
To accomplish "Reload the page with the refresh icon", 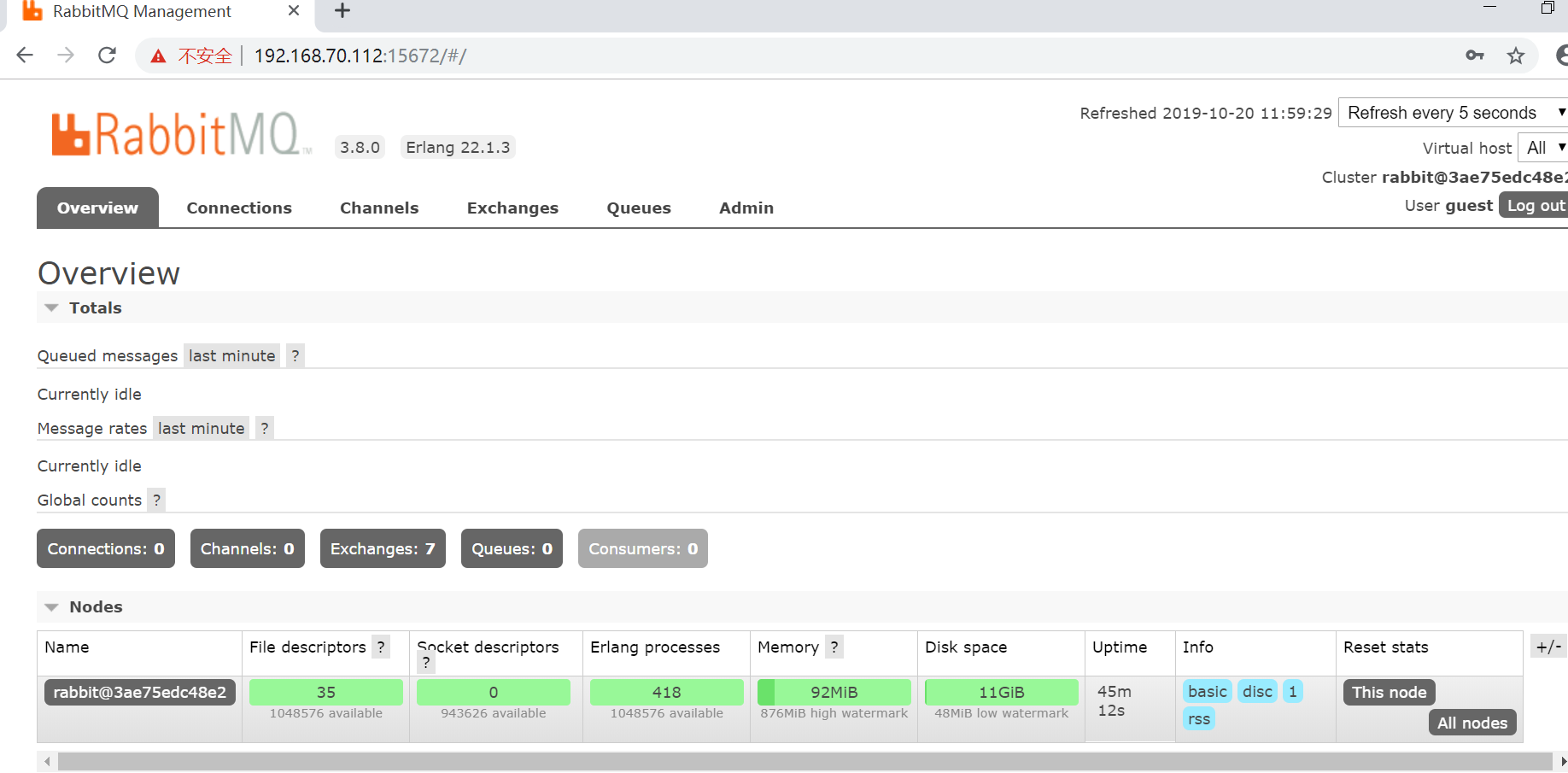I will 107,55.
